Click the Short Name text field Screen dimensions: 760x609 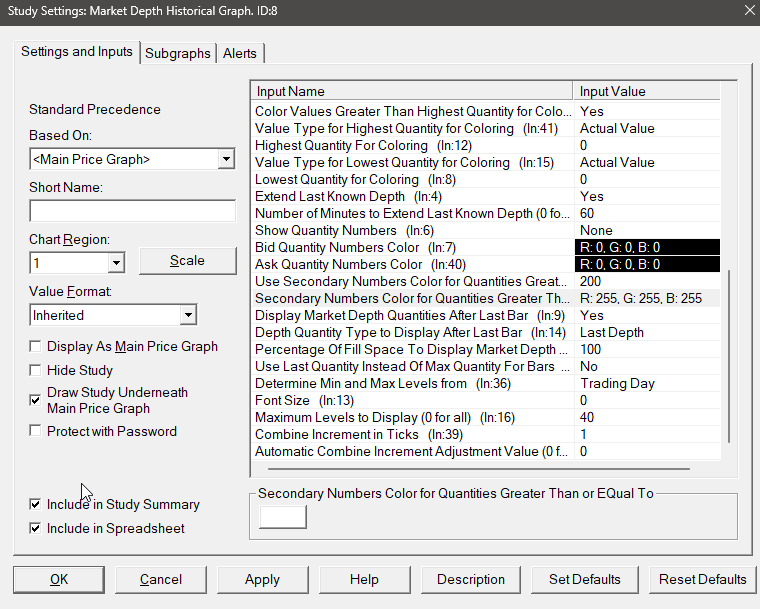132,211
